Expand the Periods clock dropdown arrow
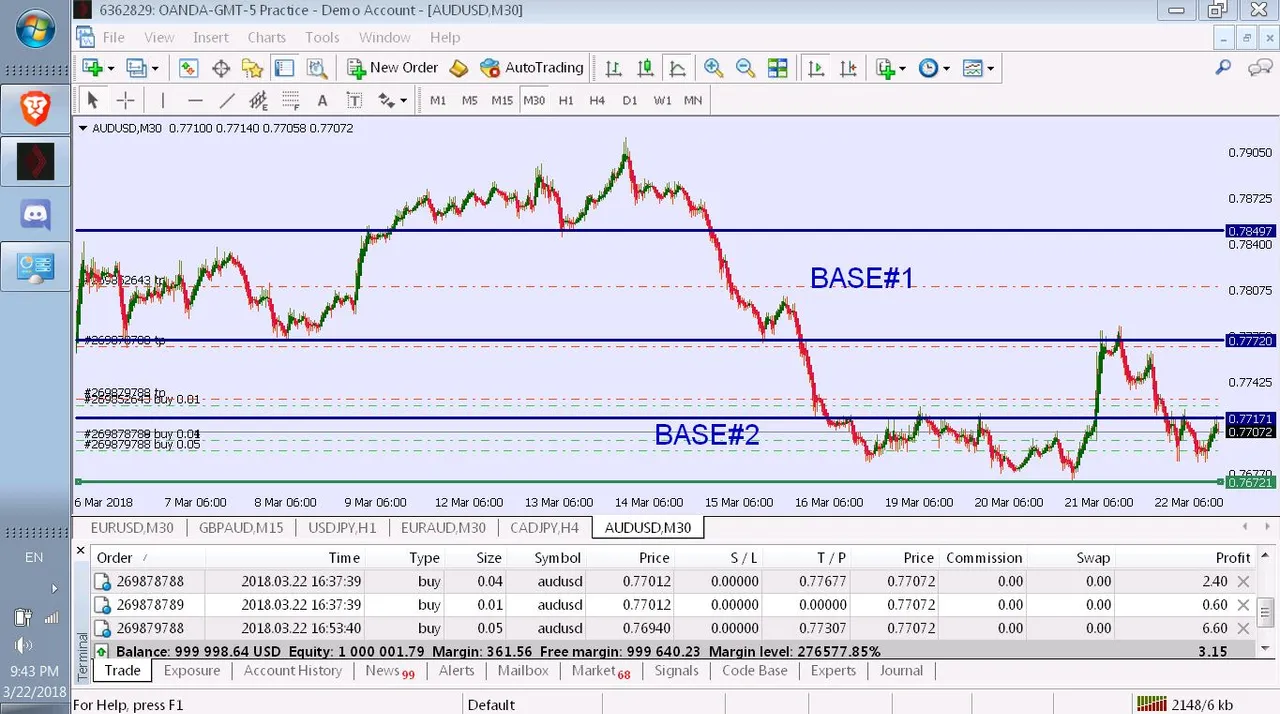1280x714 pixels. (947, 68)
